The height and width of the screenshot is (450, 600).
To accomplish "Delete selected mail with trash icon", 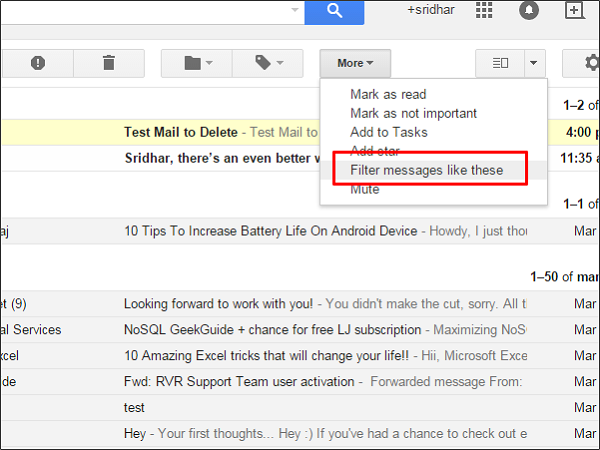I will (x=109, y=63).
